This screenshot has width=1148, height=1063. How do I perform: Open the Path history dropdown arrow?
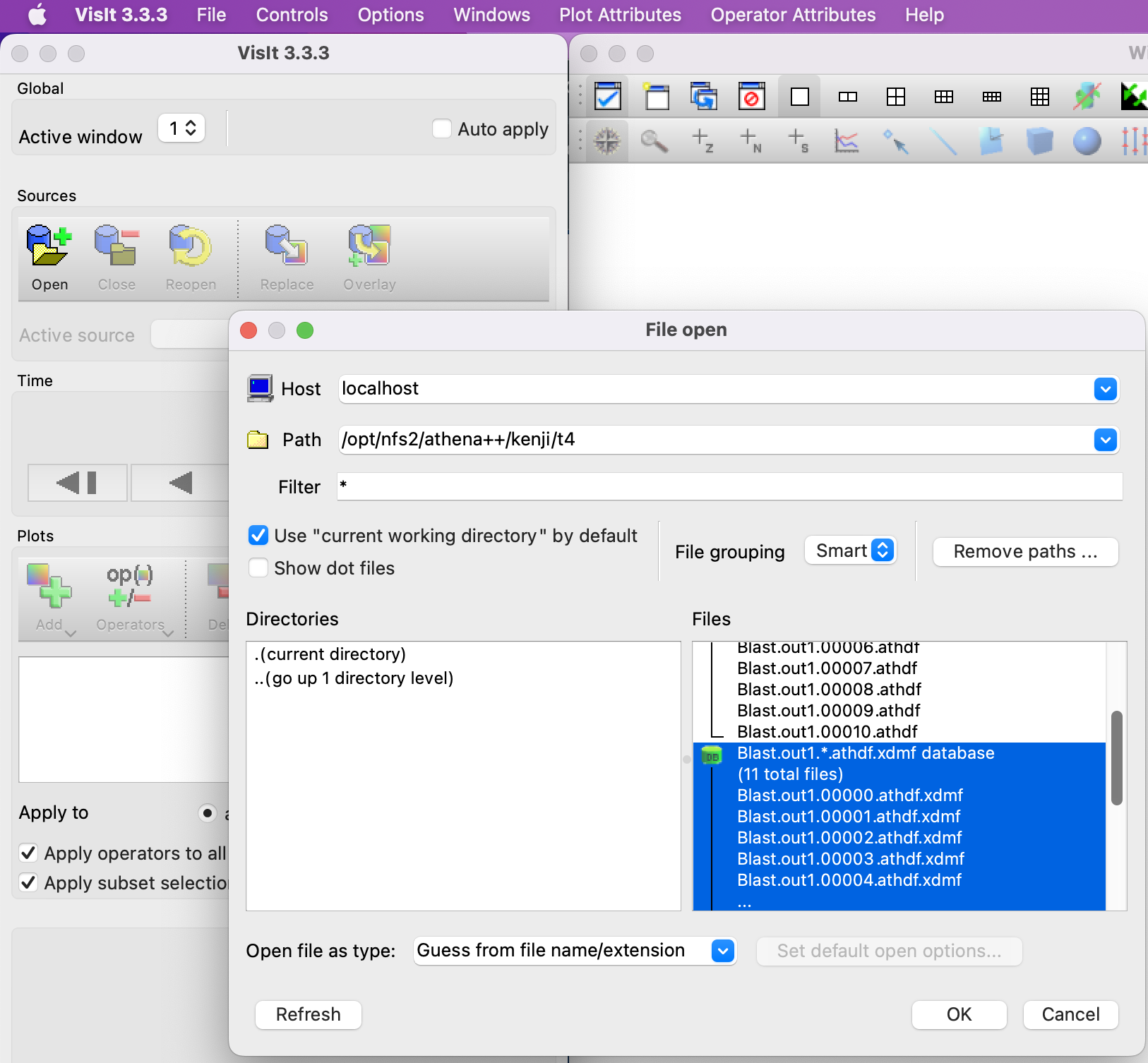pyautogui.click(x=1106, y=440)
